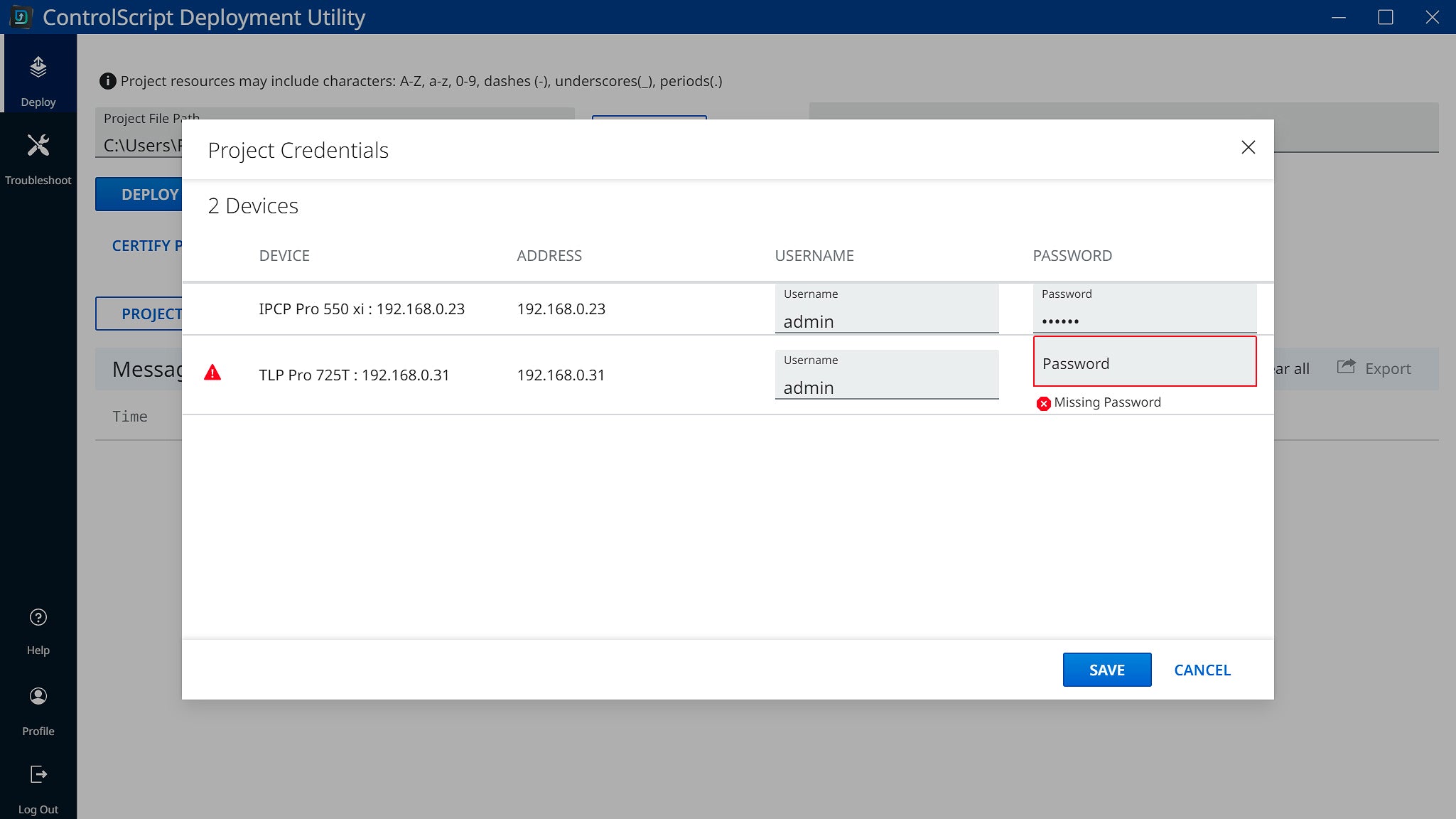Screen dimensions: 1456x819
Task: Click the Log Out icon
Action: point(38,774)
